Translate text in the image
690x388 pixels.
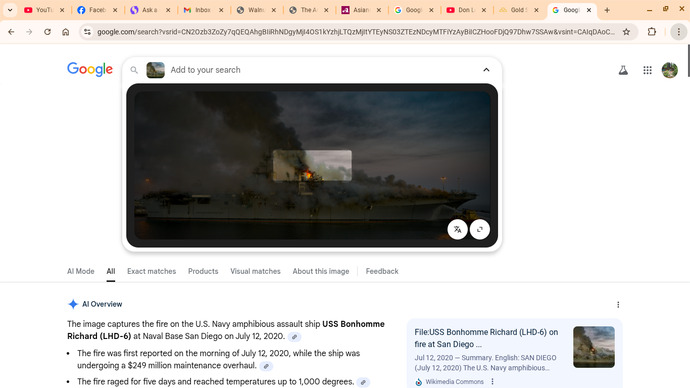click(458, 229)
